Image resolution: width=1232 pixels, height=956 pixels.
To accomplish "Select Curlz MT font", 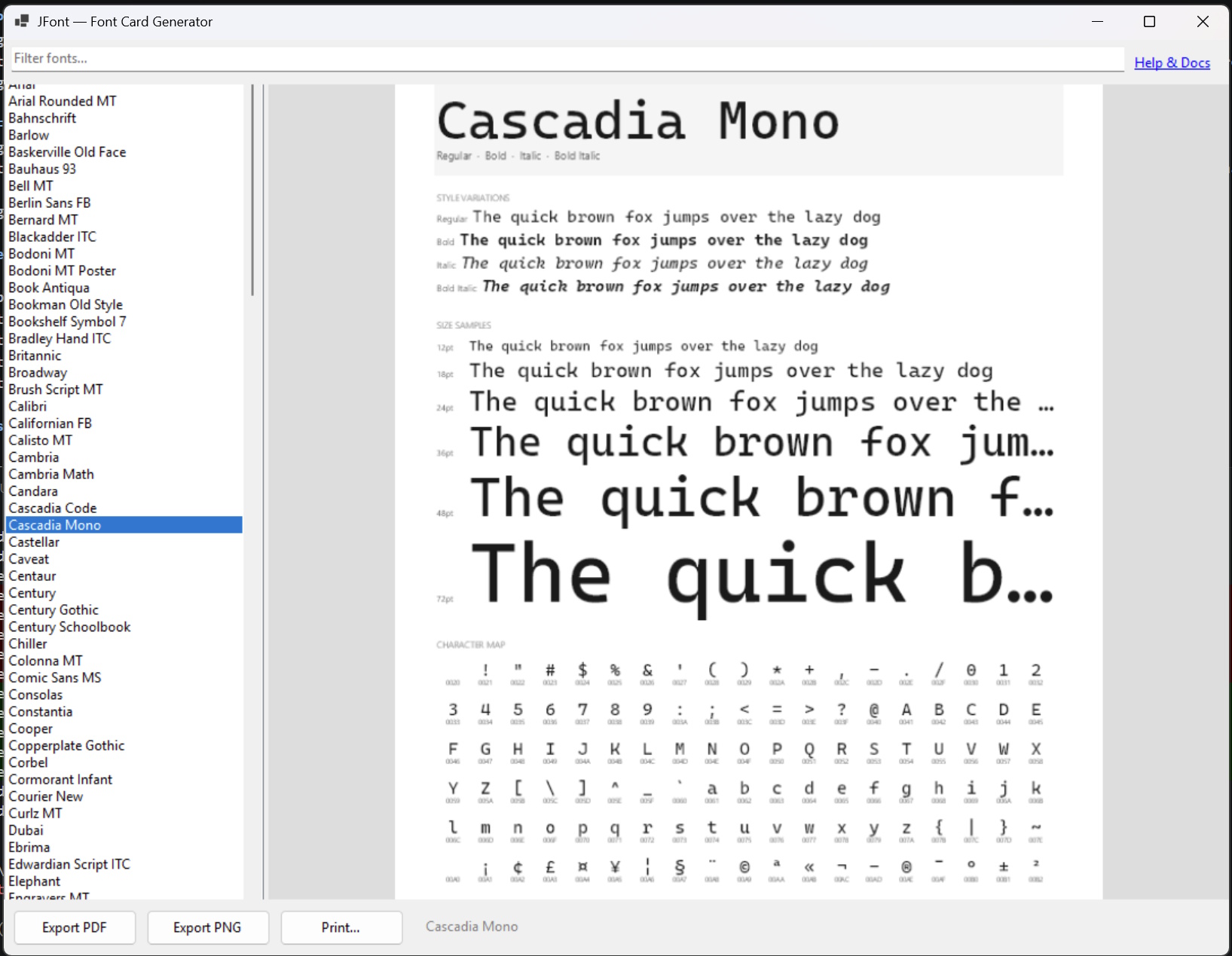I will pyautogui.click(x=124, y=813).
